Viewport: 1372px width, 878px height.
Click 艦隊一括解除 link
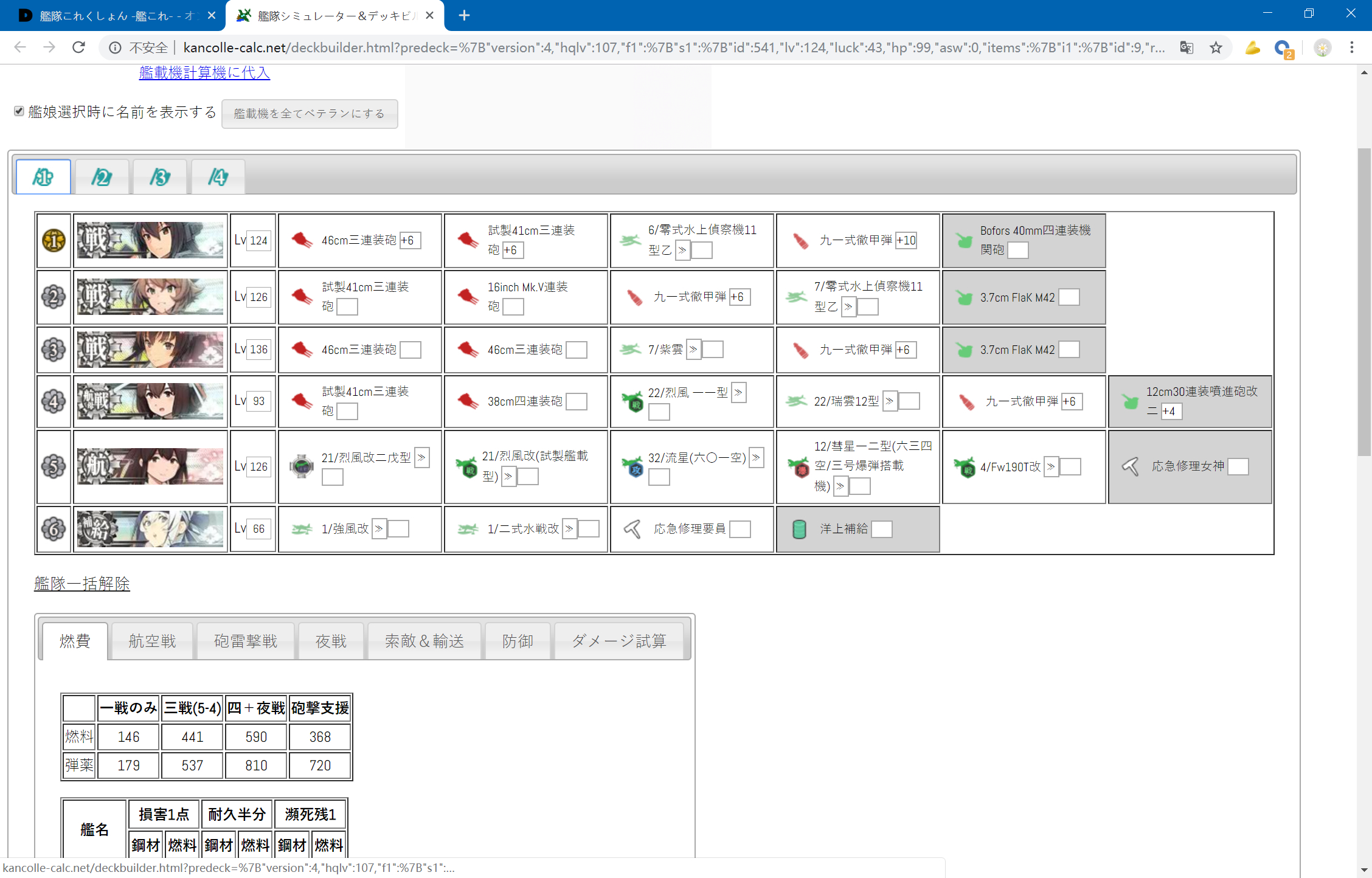click(82, 584)
